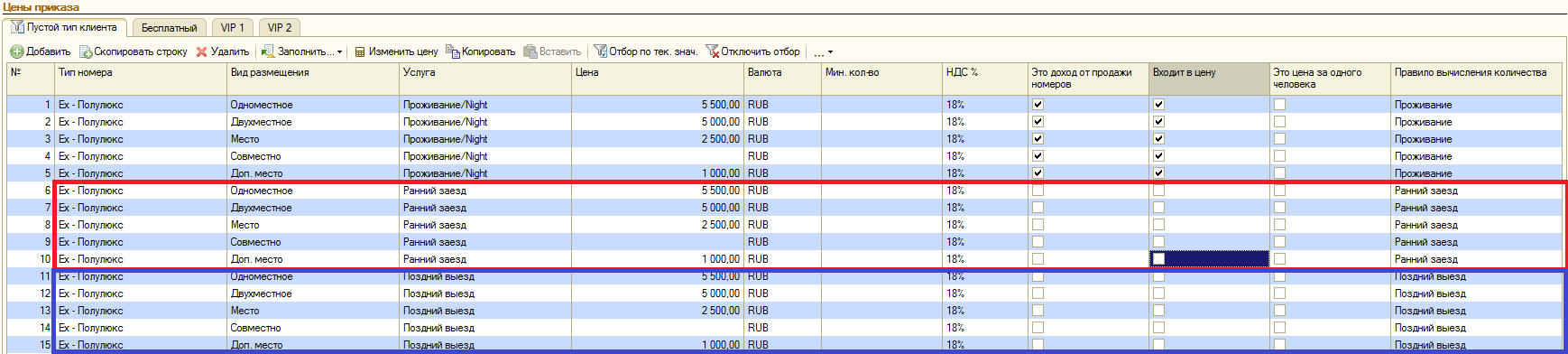
Task: Toggle highlighted Входит в цену checkbox row 10
Action: [1158, 259]
